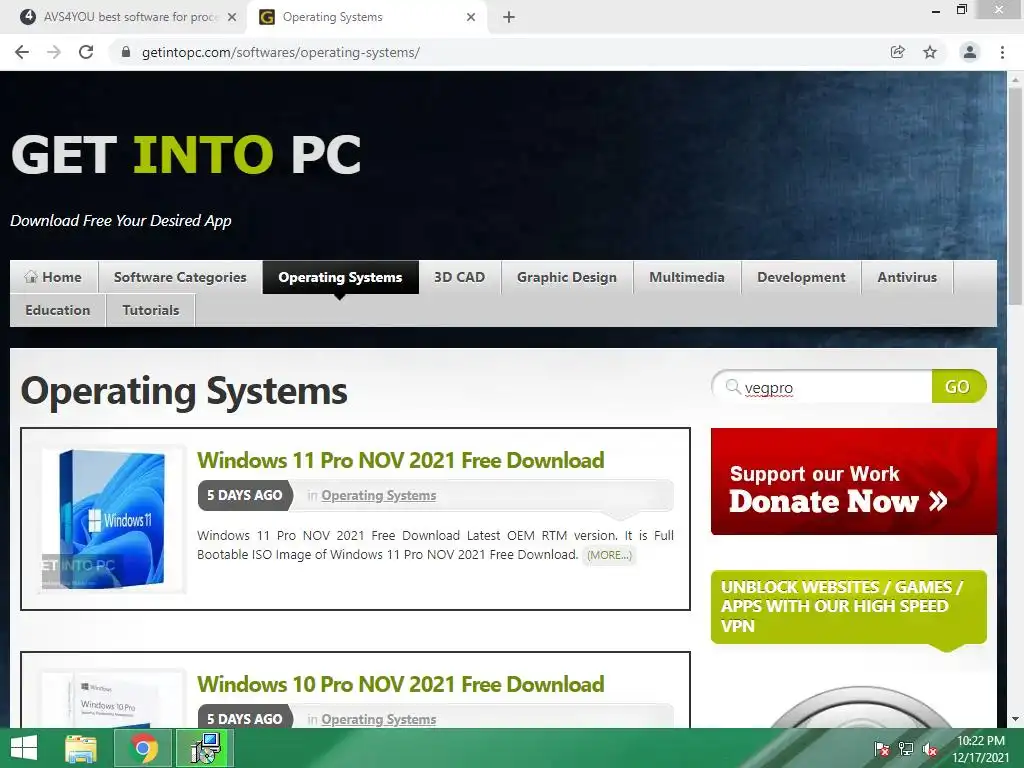Go to Home in site navigation
Screen dimensions: 1024x768
pos(54,277)
